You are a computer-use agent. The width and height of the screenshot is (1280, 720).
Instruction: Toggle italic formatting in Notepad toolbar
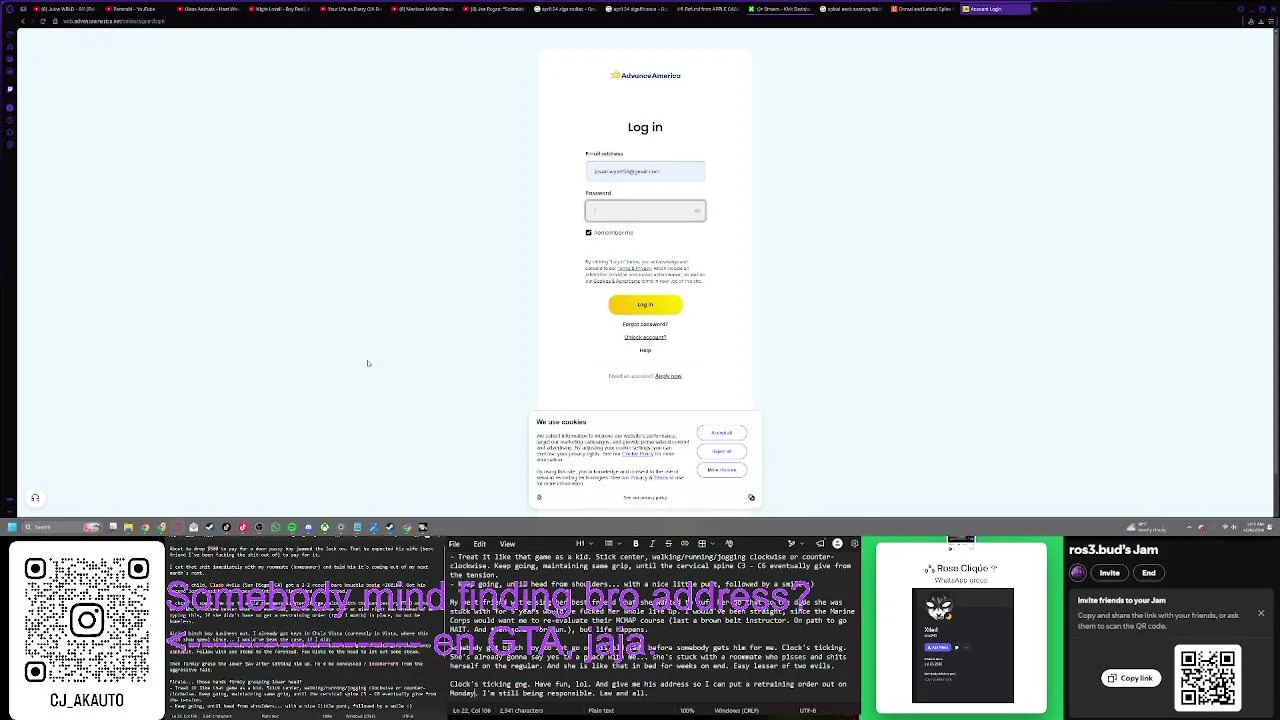click(x=652, y=544)
